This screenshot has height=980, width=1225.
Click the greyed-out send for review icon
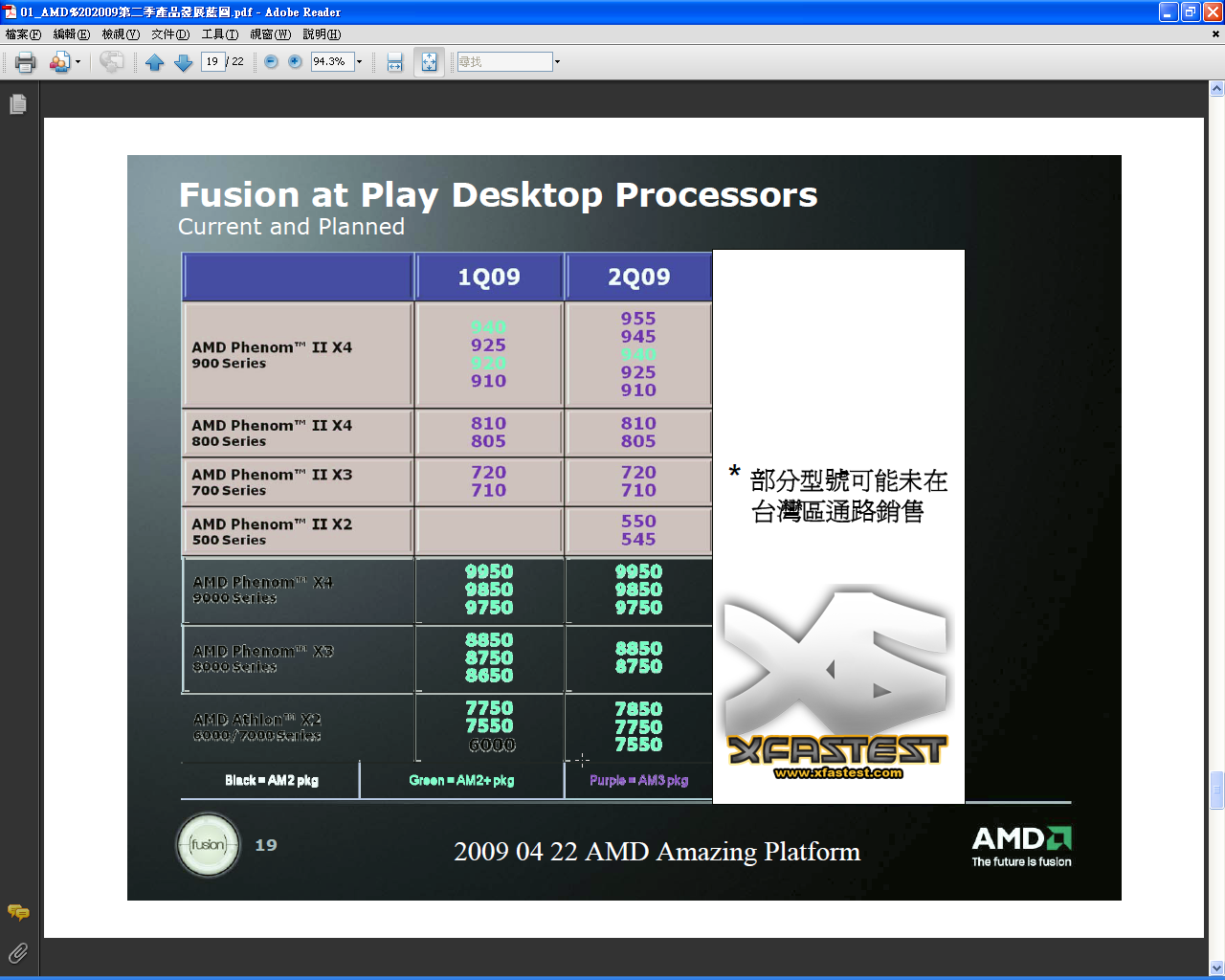tap(112, 62)
